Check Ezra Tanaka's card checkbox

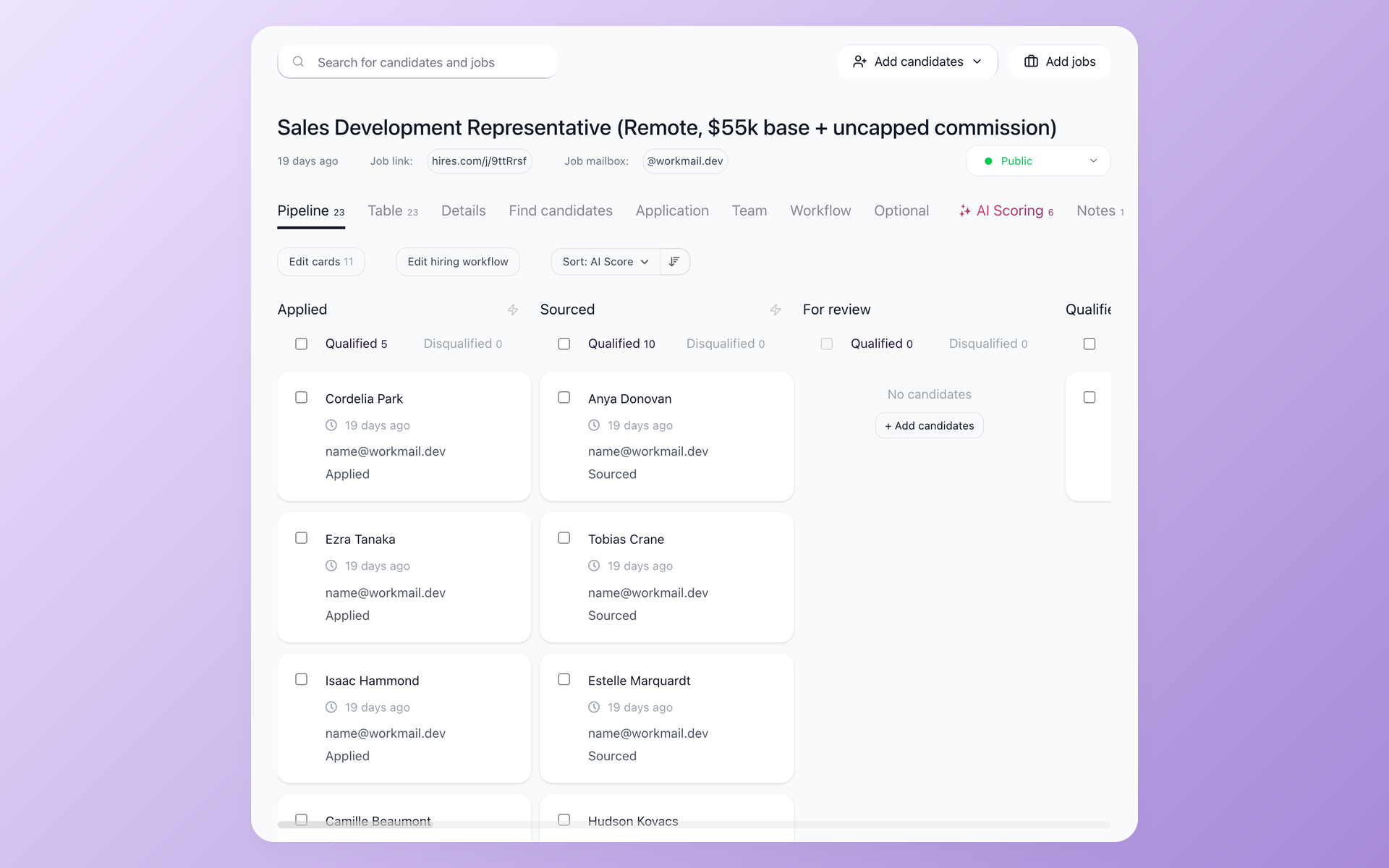[302, 537]
